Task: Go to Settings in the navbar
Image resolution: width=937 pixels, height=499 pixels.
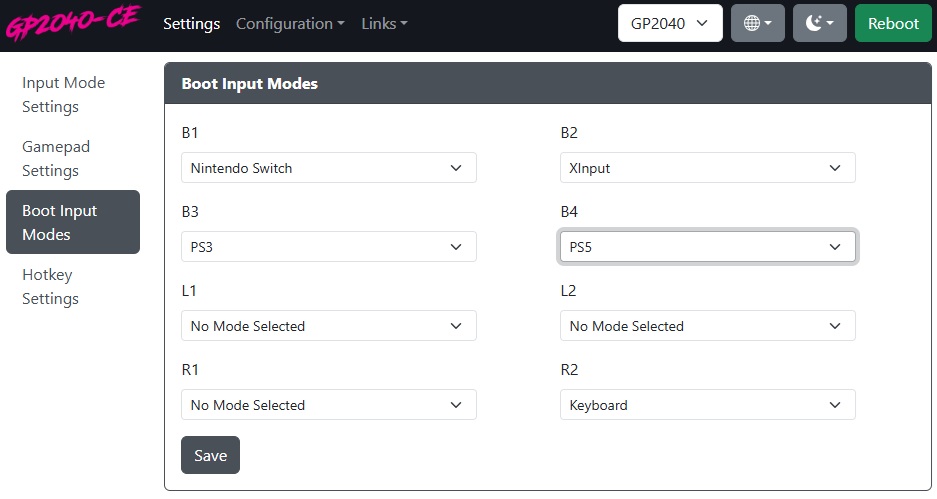Action: 191,23
